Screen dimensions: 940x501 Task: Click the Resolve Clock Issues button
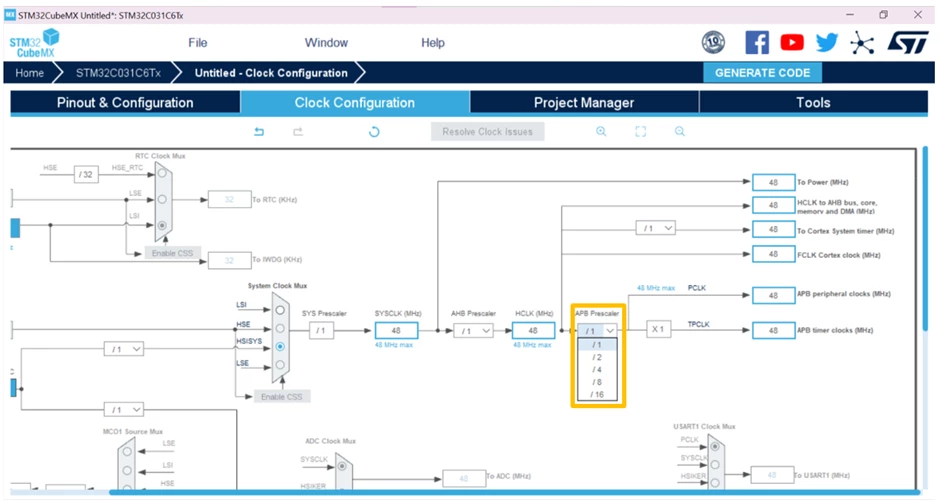point(487,132)
